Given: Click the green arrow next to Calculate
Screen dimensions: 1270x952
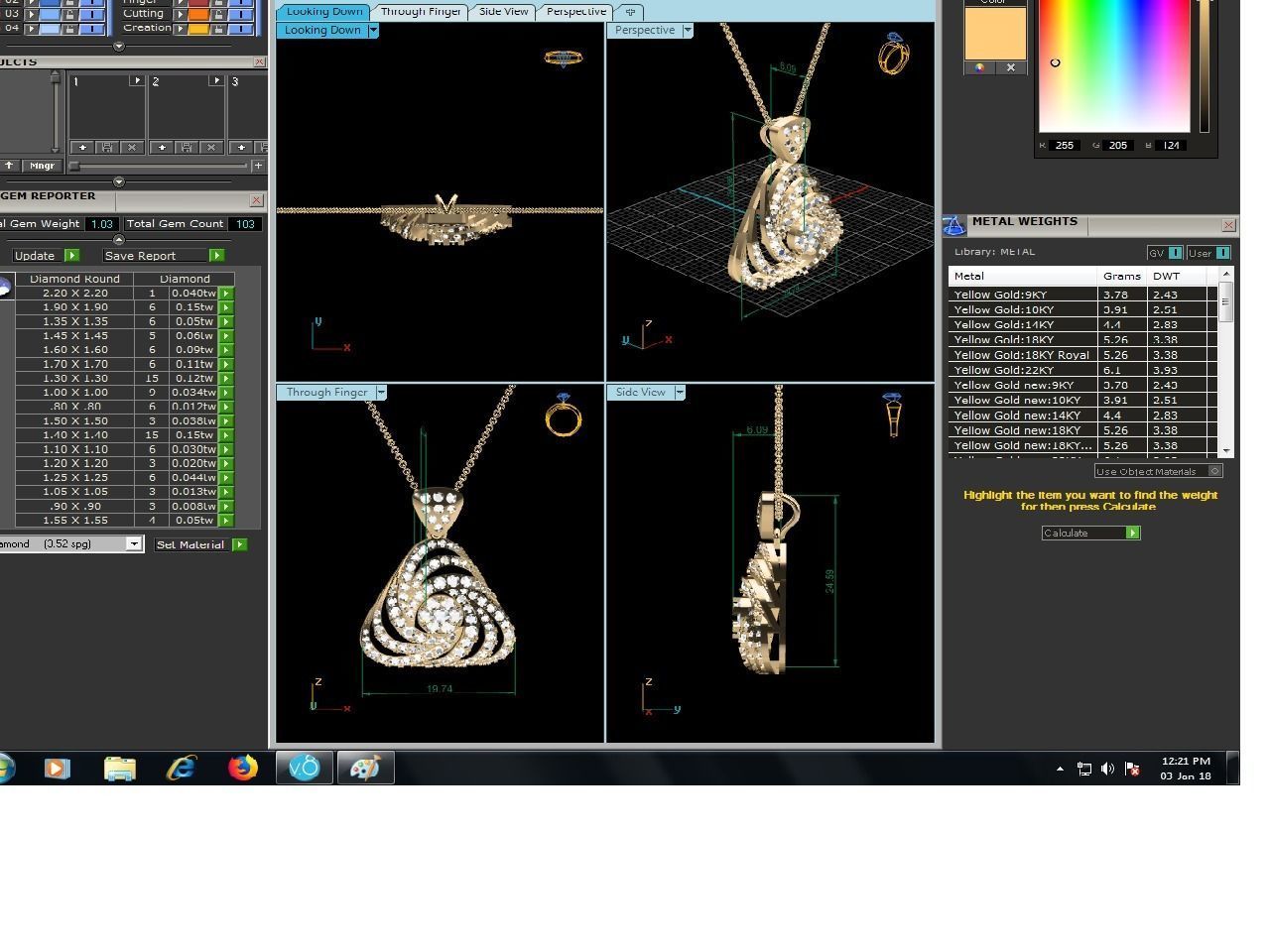Looking at the screenshot, I should [1133, 533].
